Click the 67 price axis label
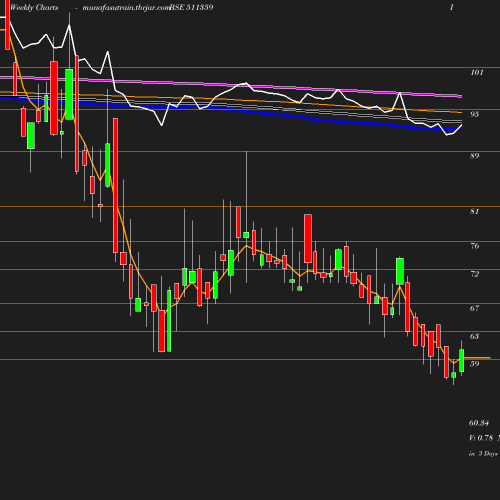This screenshot has height=500, width=500. coord(475,308)
